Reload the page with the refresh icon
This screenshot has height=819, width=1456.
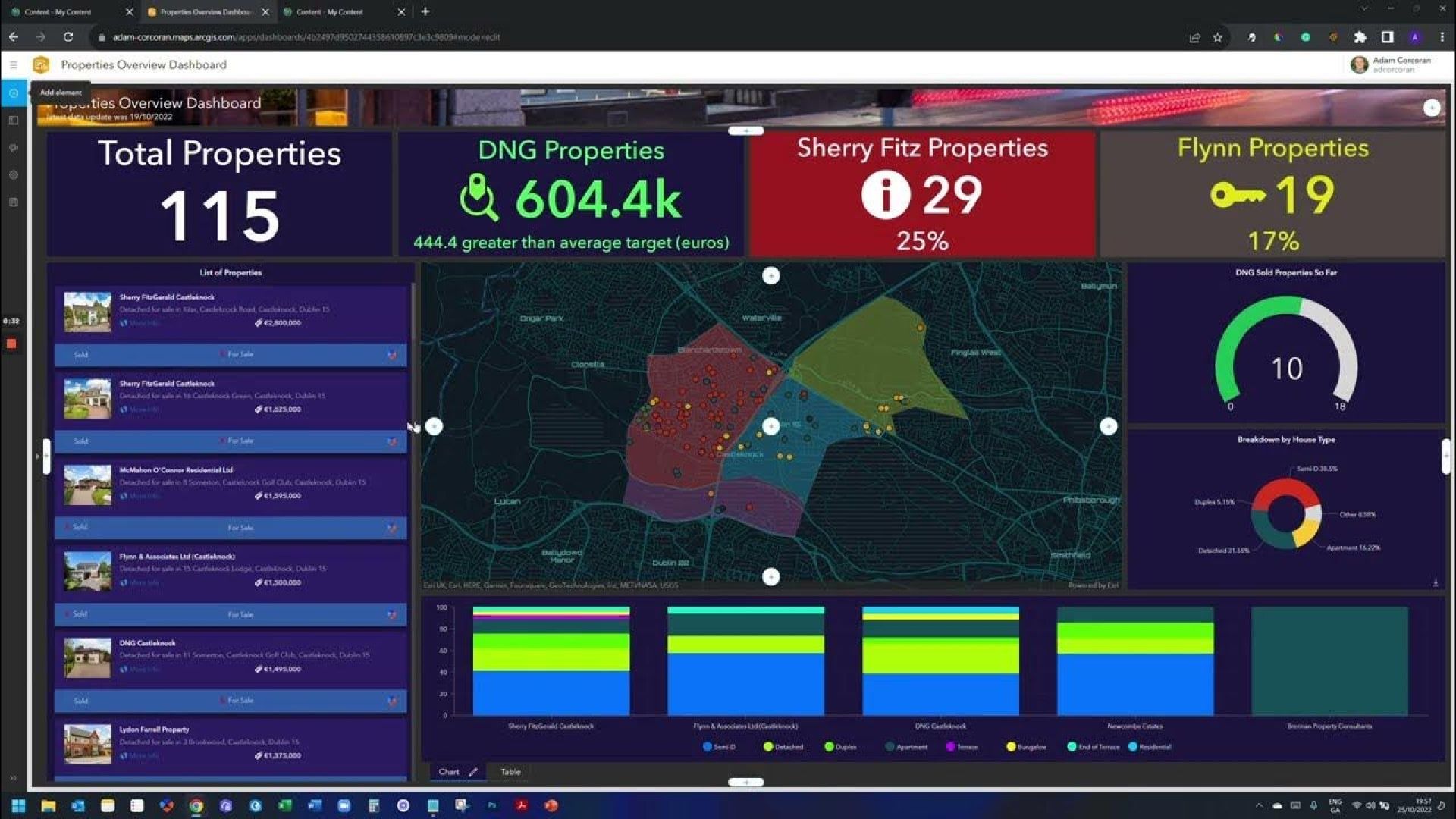pyautogui.click(x=68, y=36)
